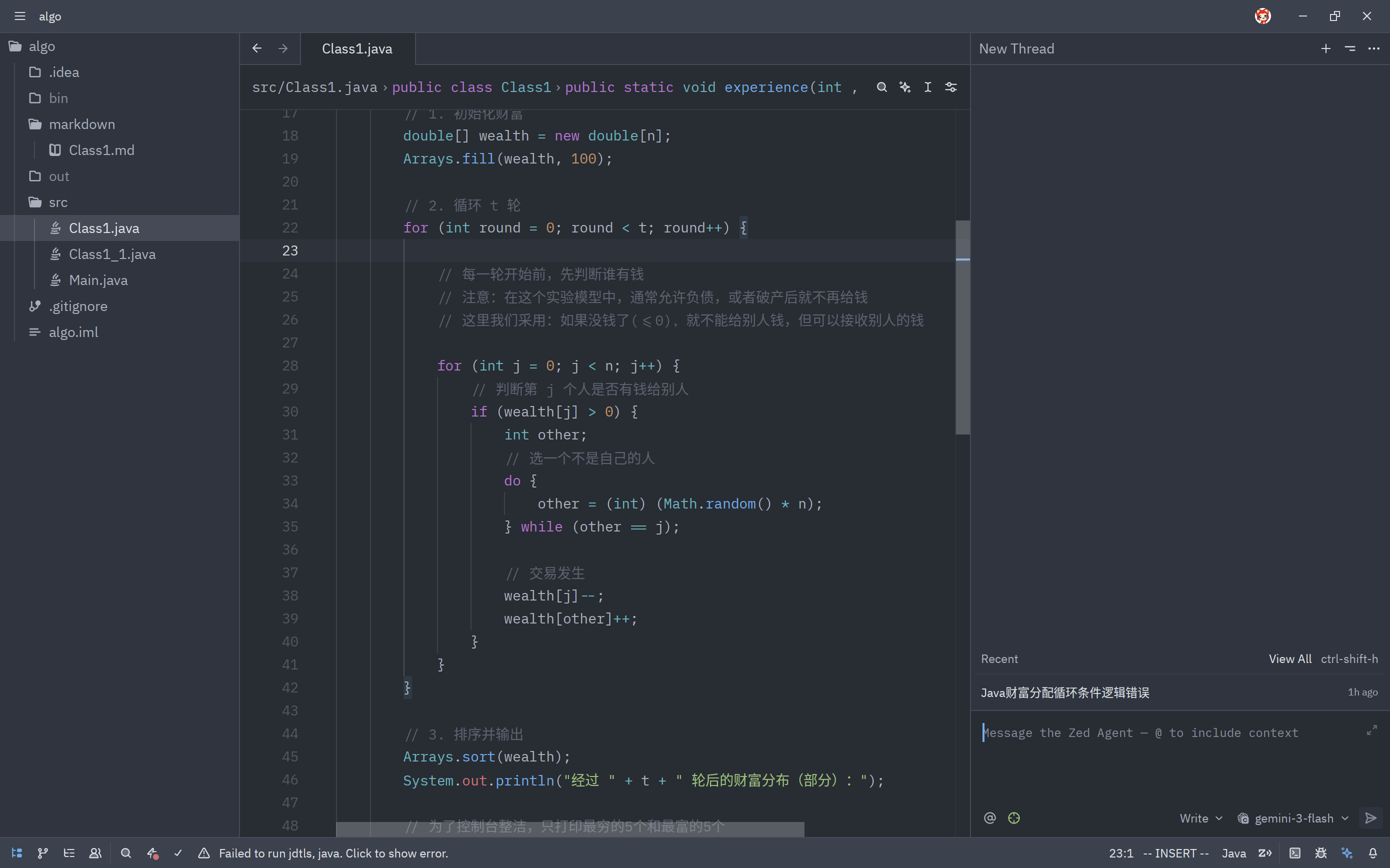The width and height of the screenshot is (1390, 868).
Task: Toggle the editor controls settings icon
Action: click(x=951, y=87)
